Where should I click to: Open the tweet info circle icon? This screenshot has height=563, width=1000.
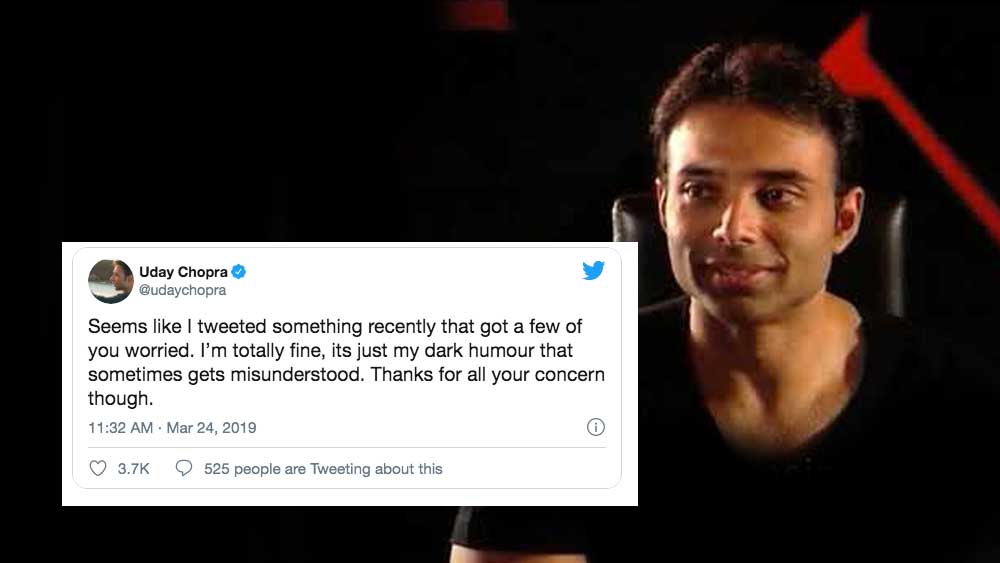point(595,427)
